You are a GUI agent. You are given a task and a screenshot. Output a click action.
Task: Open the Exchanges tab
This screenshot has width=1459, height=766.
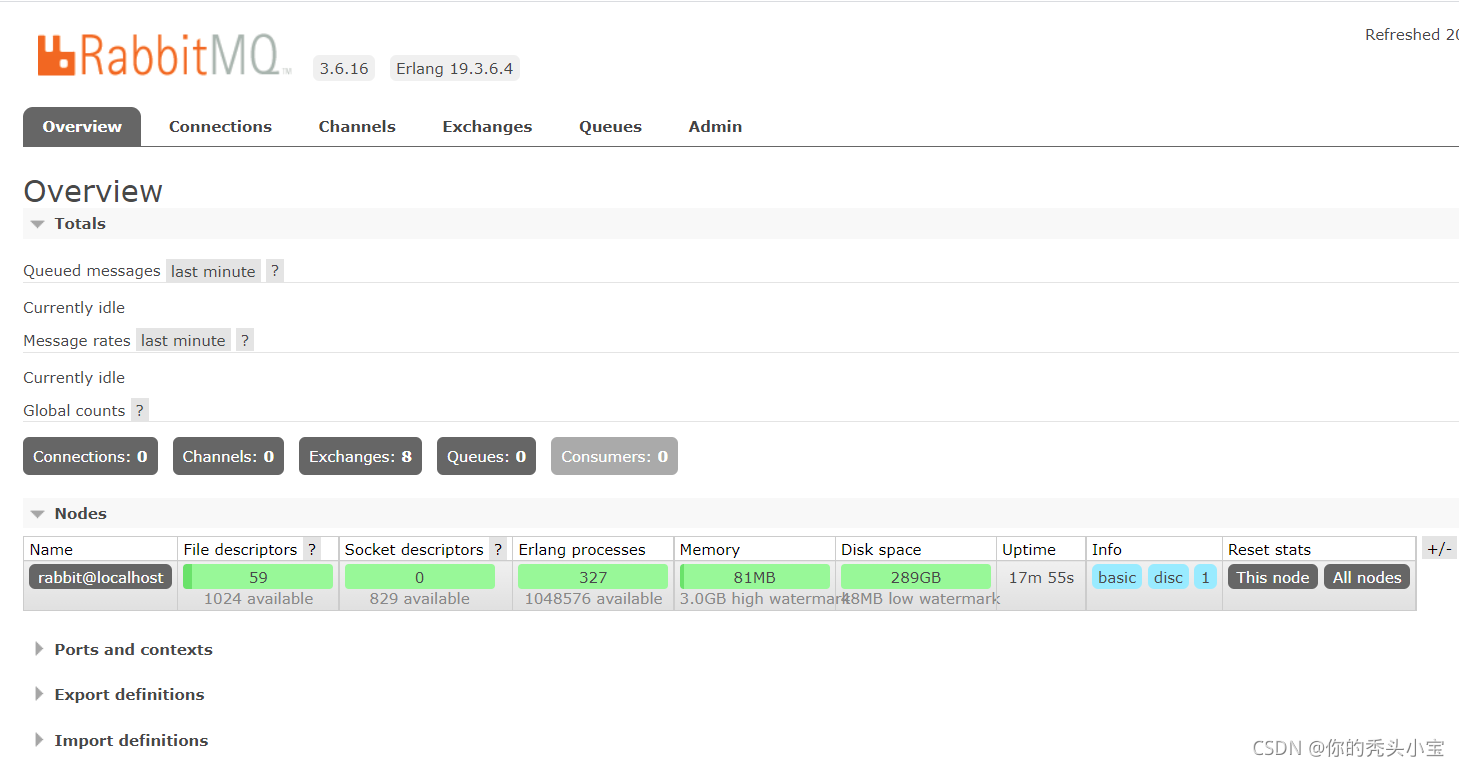(x=487, y=127)
